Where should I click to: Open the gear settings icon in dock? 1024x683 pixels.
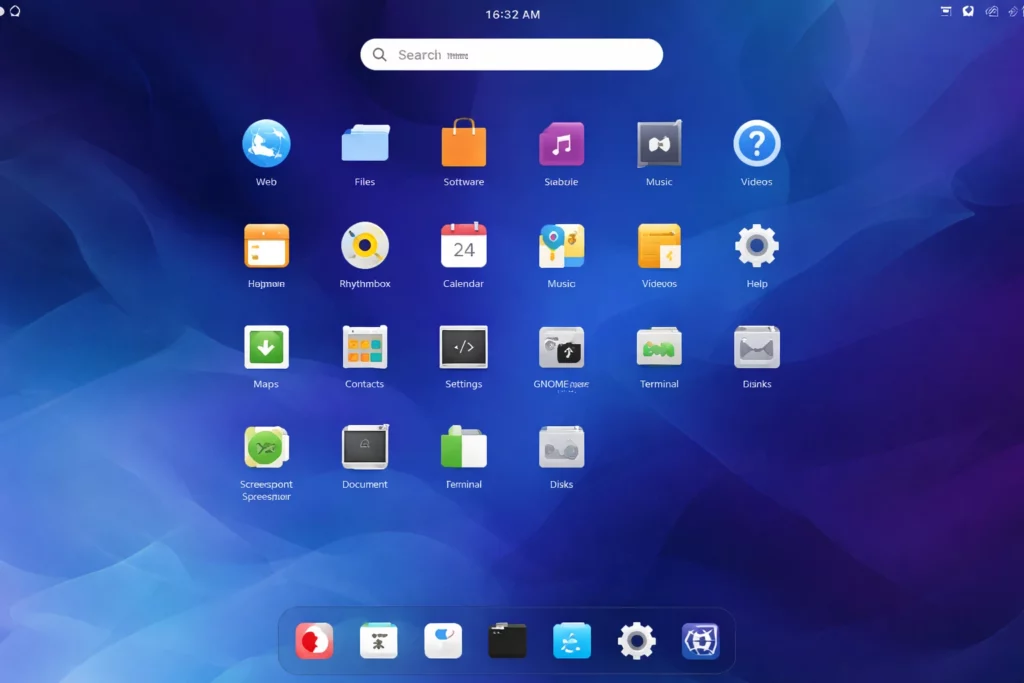pyautogui.click(x=637, y=641)
